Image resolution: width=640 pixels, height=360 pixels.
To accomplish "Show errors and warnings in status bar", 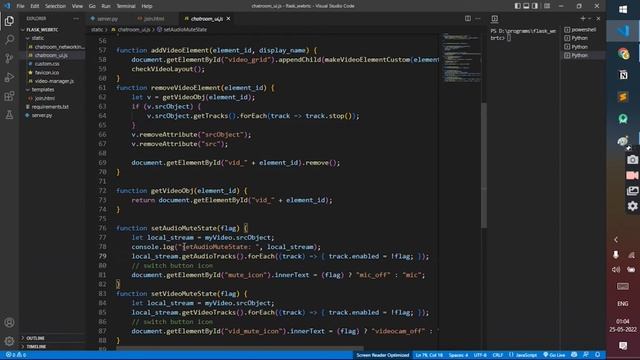I will point(16,355).
